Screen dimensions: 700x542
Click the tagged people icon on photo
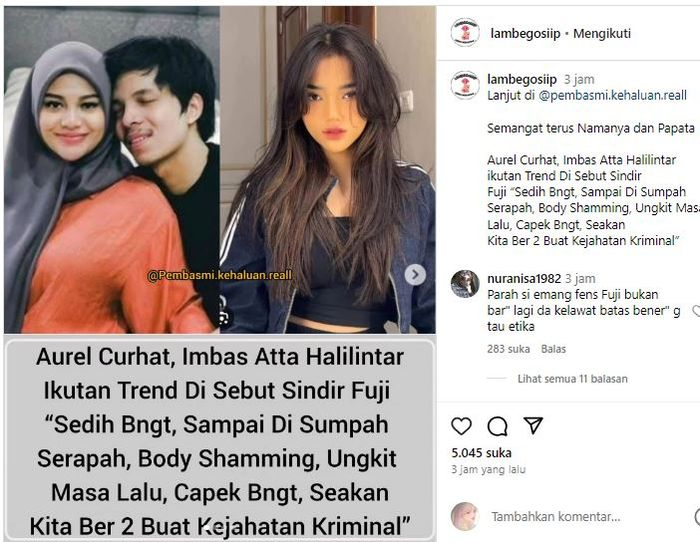pyautogui.click(x=224, y=318)
